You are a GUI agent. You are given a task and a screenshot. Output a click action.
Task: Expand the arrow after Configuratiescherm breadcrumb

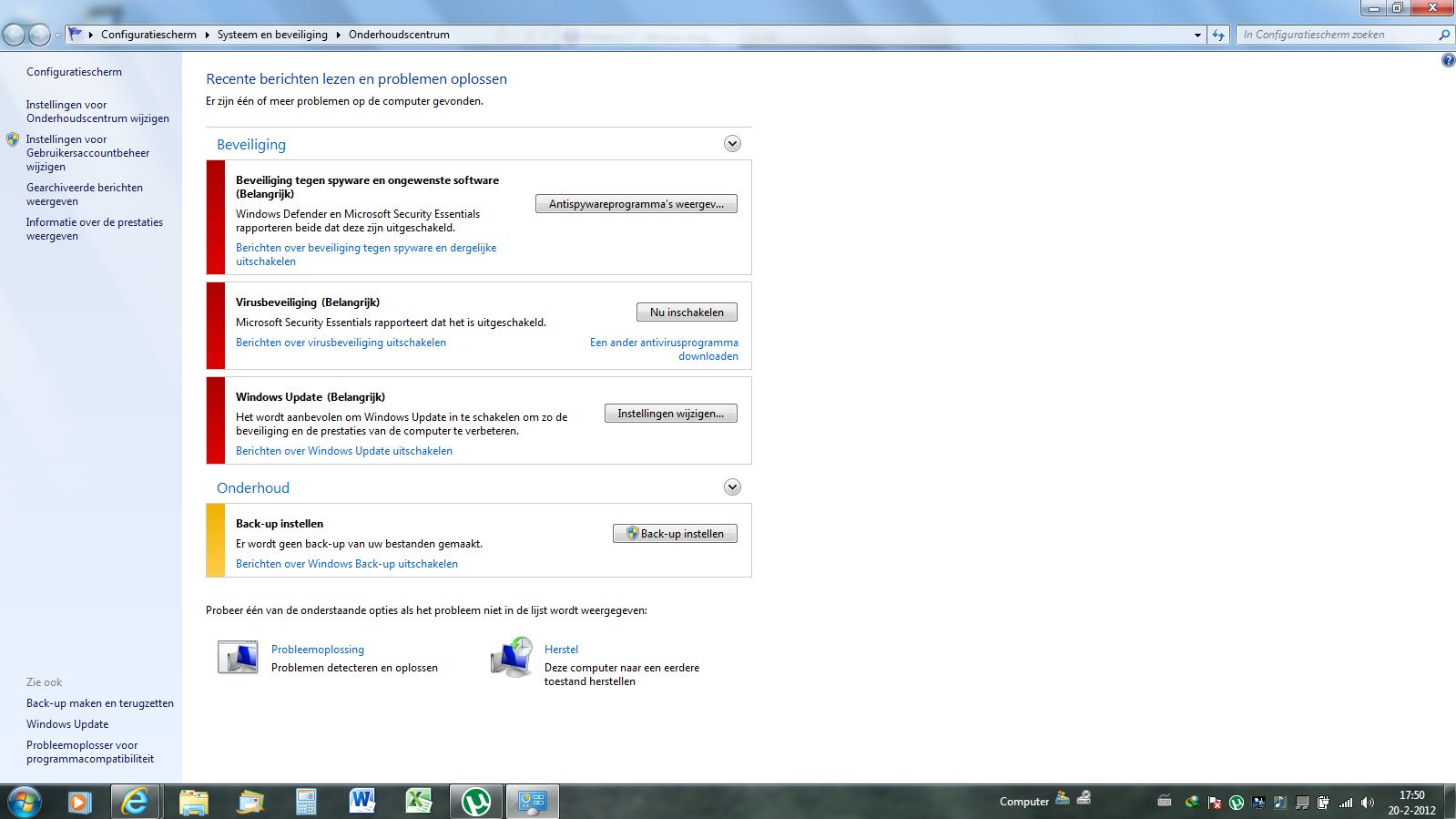click(x=207, y=35)
